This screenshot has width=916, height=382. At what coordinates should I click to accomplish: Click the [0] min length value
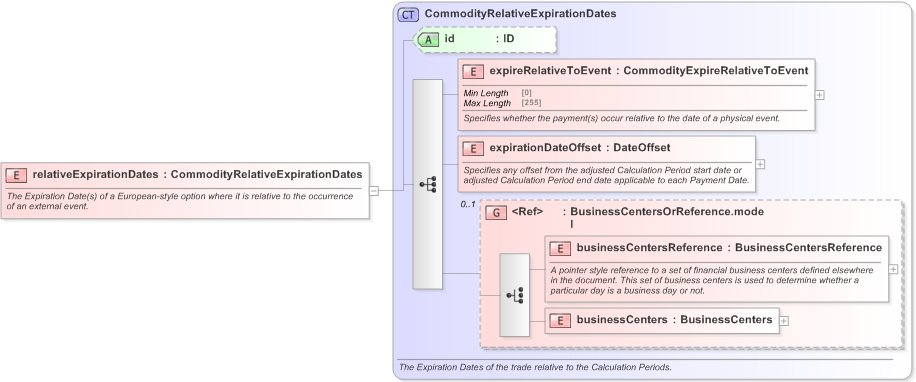pos(526,93)
